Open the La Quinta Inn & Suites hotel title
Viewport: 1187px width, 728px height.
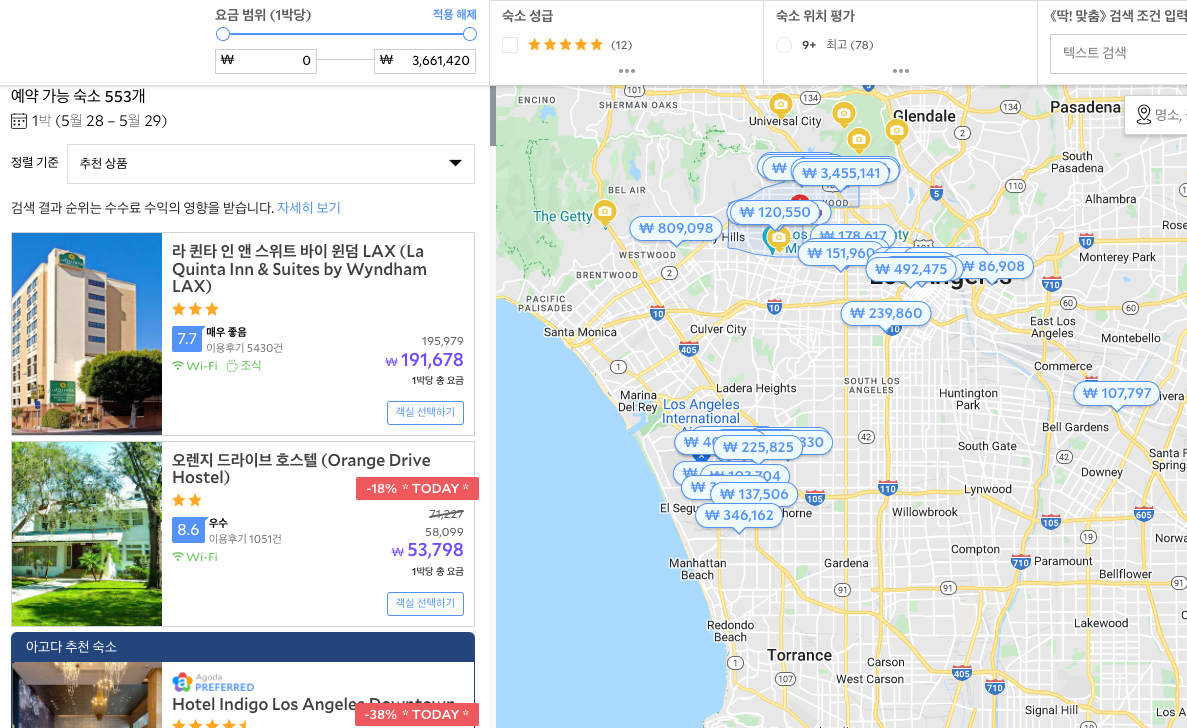[x=299, y=269]
